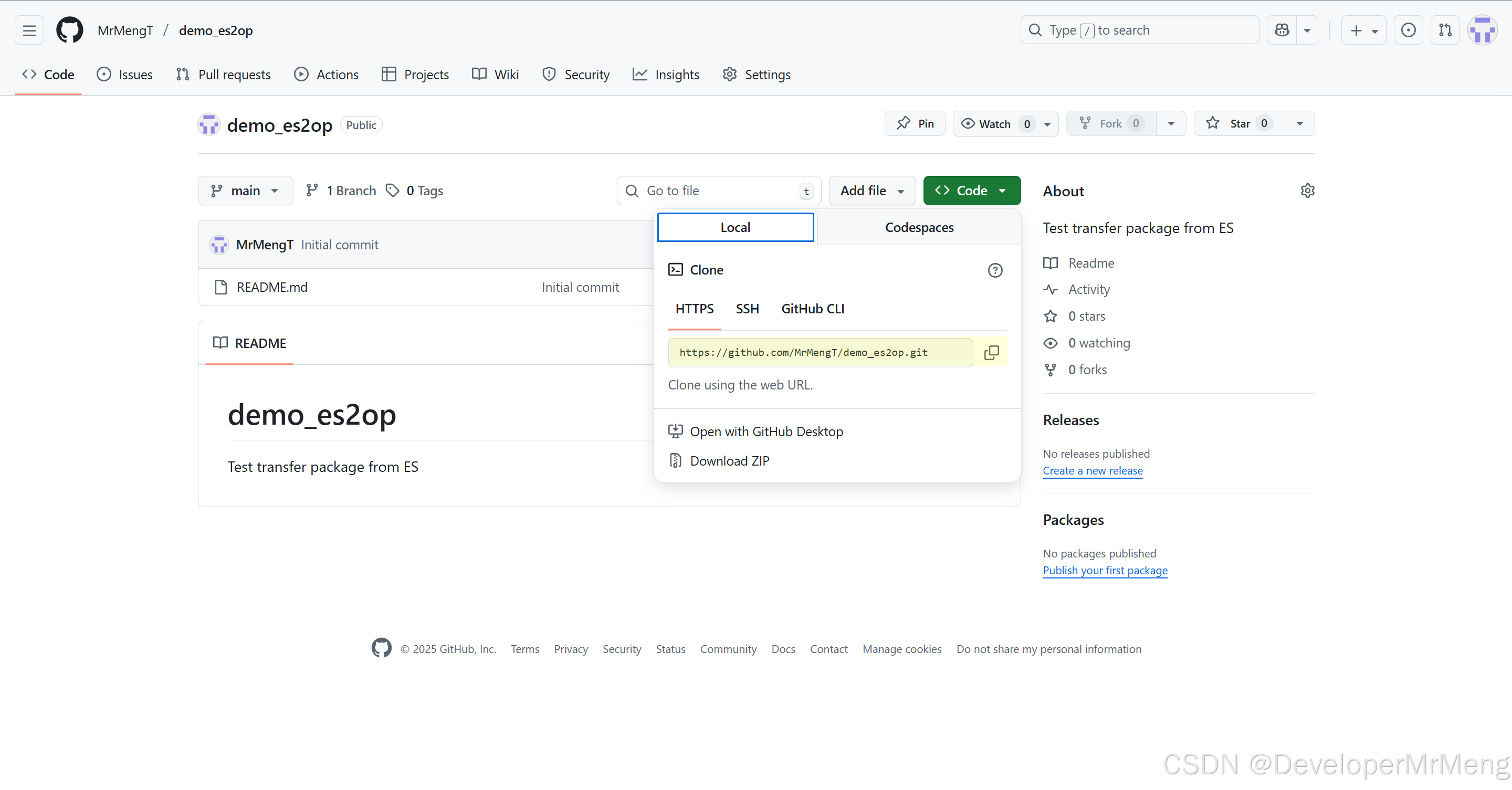
Task: Open the issues inbox icon in the header
Action: pos(1408,30)
